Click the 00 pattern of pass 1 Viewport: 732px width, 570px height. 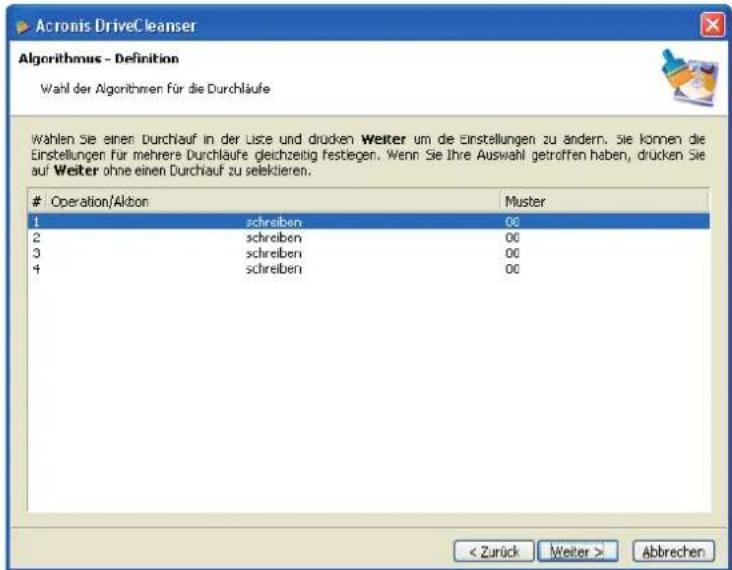512,222
